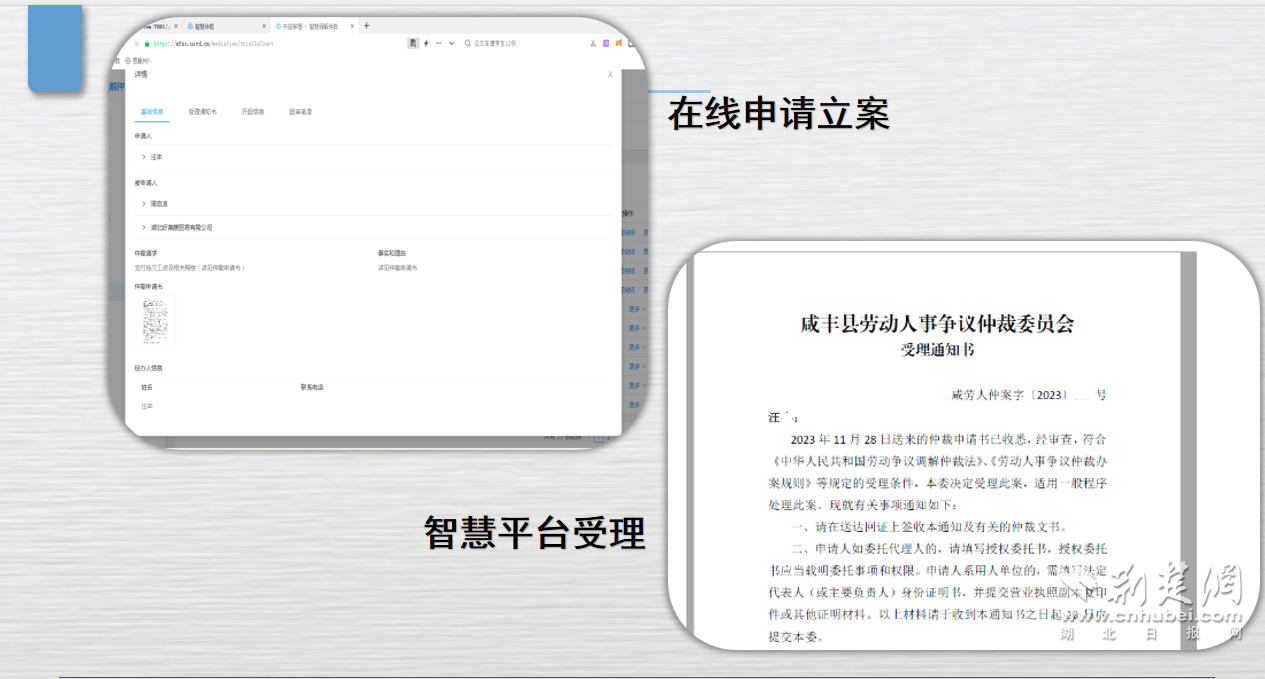The width and height of the screenshot is (1265, 679).
Task: Click the lightning icon in the browser toolbar
Action: pos(425,43)
